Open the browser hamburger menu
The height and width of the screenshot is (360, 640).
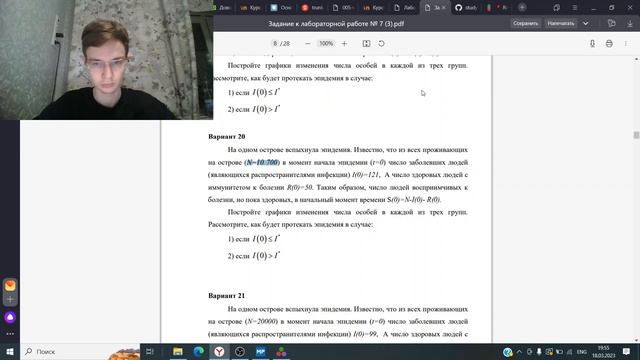tap(574, 7)
